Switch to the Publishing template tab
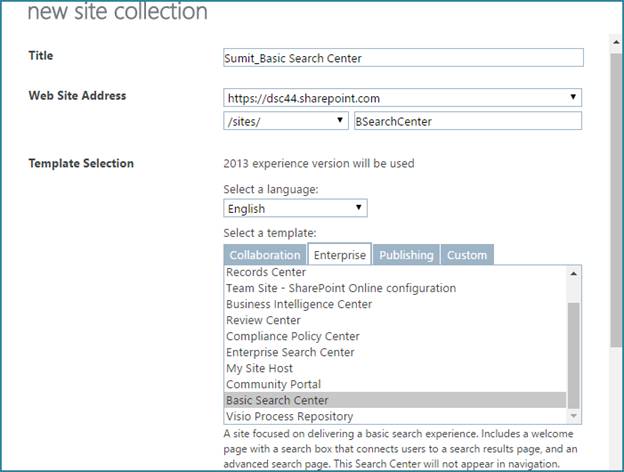Viewport: 624px width, 472px height. (x=406, y=255)
